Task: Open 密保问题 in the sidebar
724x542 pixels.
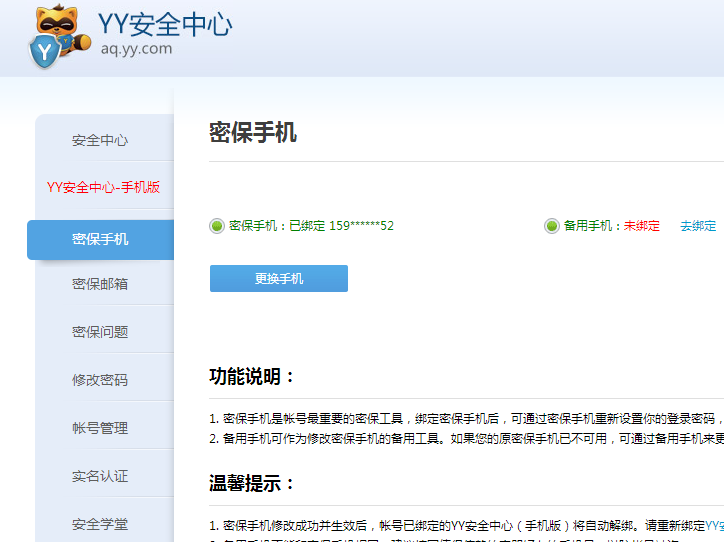Action: click(x=100, y=332)
